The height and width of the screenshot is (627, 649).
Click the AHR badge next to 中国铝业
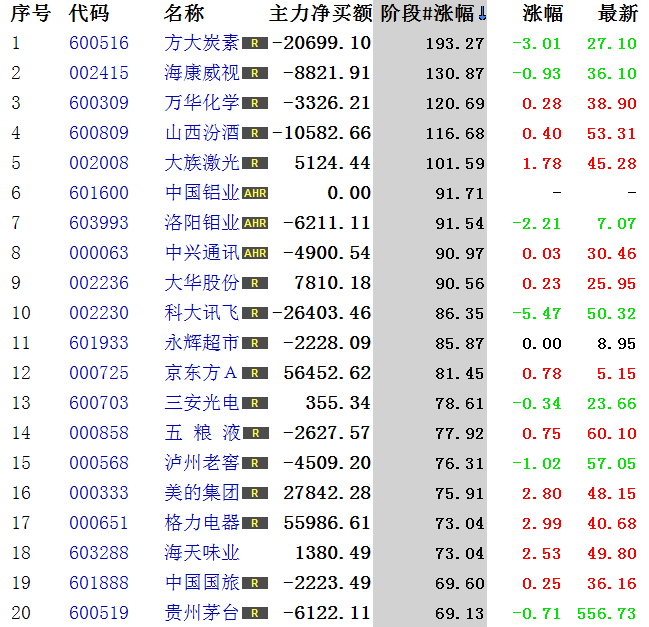pos(255,193)
